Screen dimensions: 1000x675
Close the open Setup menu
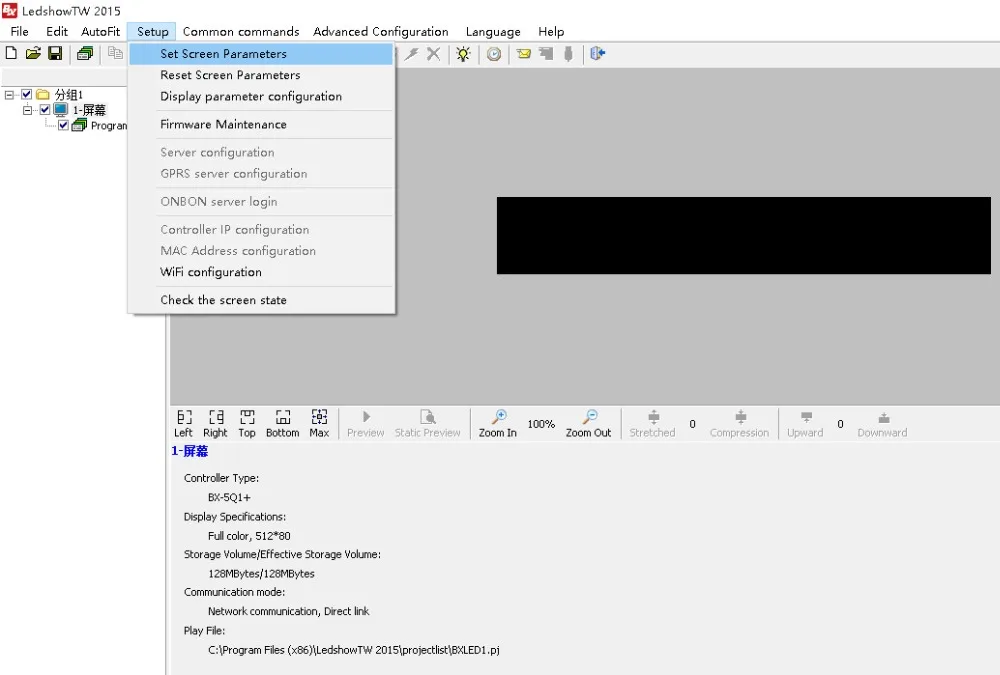(152, 31)
